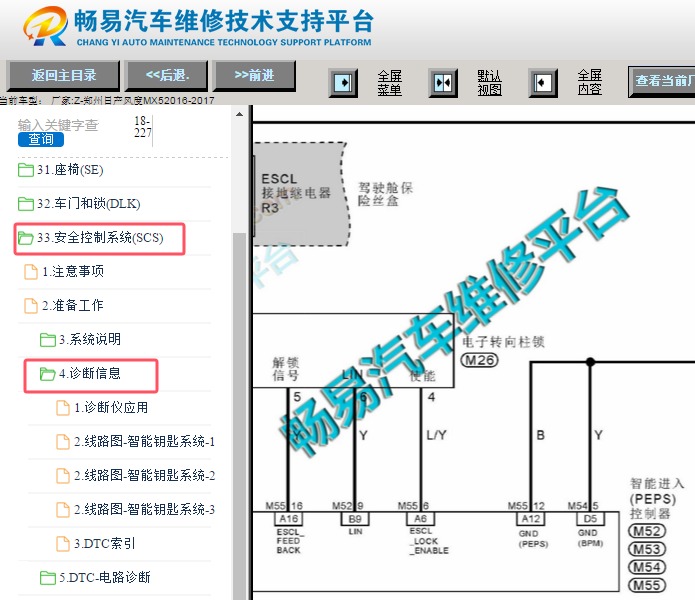Open the 3.DTC索引 page

(x=105, y=543)
